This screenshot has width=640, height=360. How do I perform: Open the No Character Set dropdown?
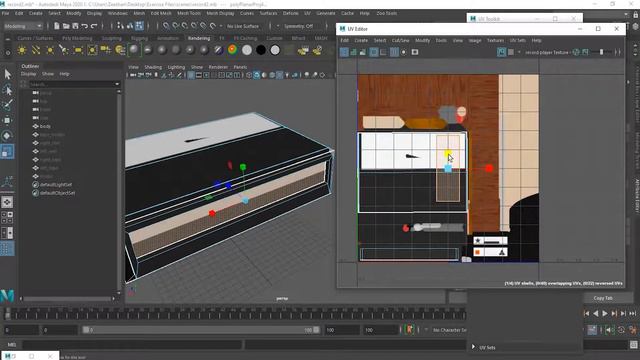coord(449,330)
